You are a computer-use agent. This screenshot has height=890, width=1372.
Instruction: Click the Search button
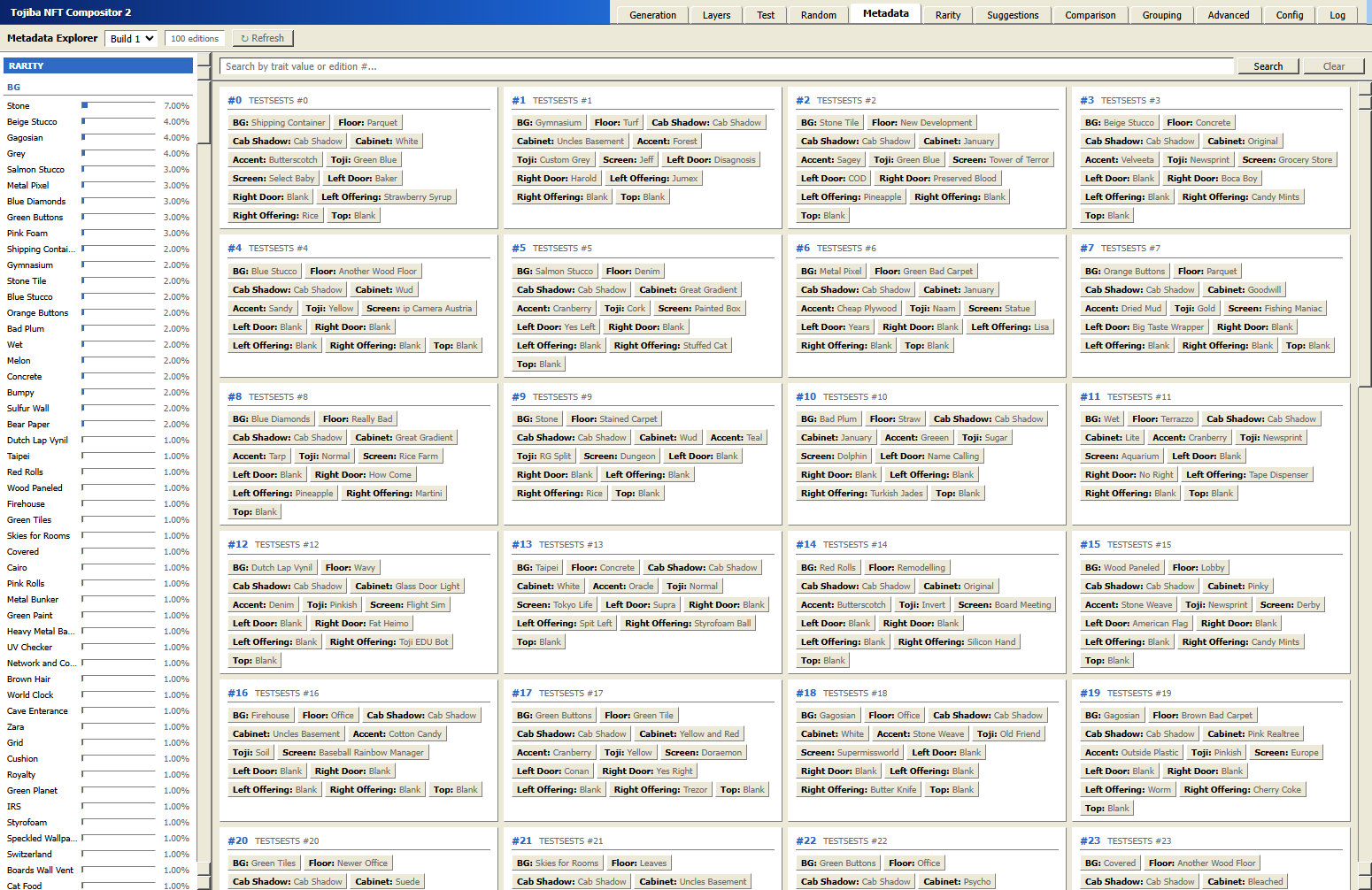coord(1268,66)
